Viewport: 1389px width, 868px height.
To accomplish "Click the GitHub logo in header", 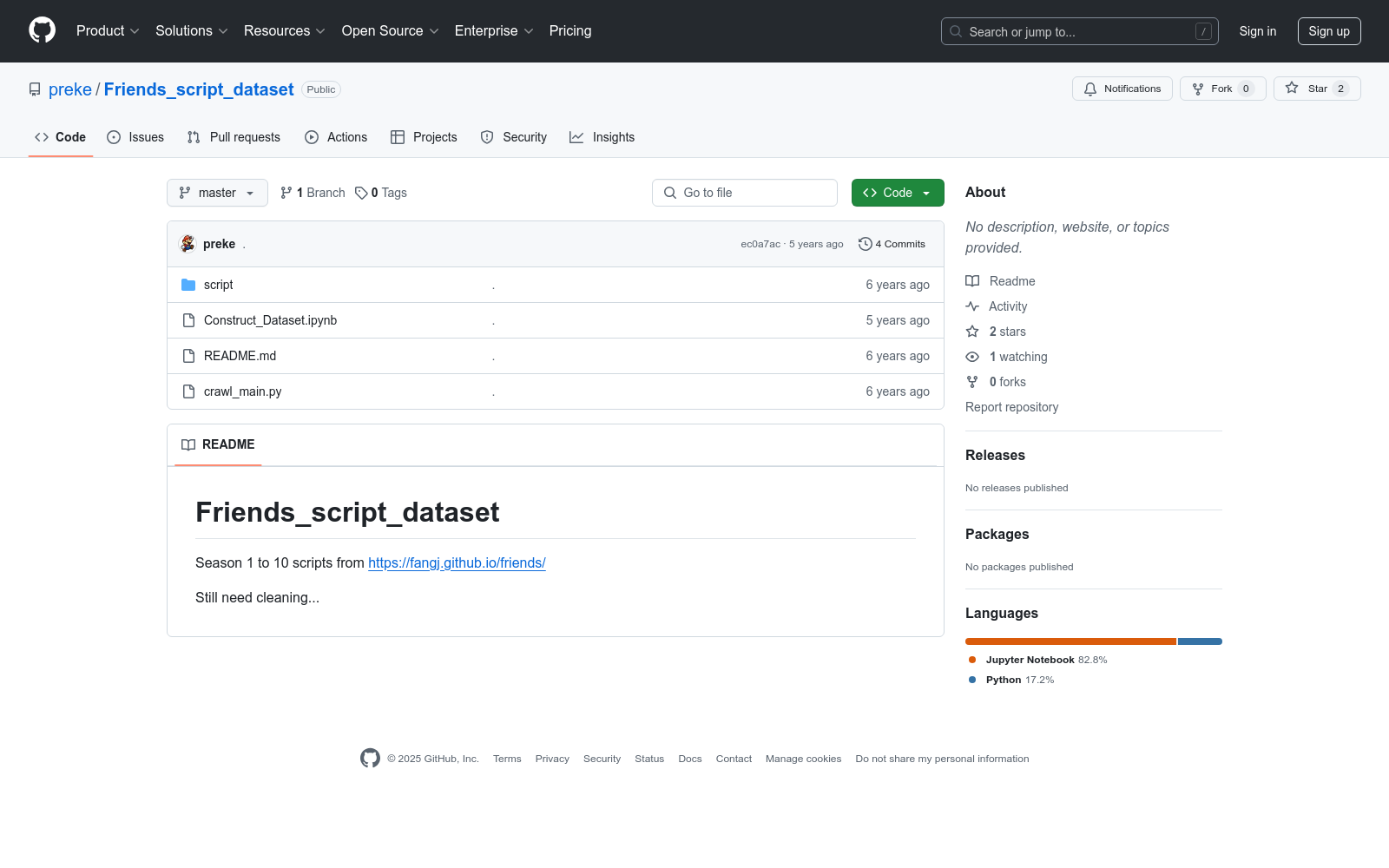I will coord(42,30).
